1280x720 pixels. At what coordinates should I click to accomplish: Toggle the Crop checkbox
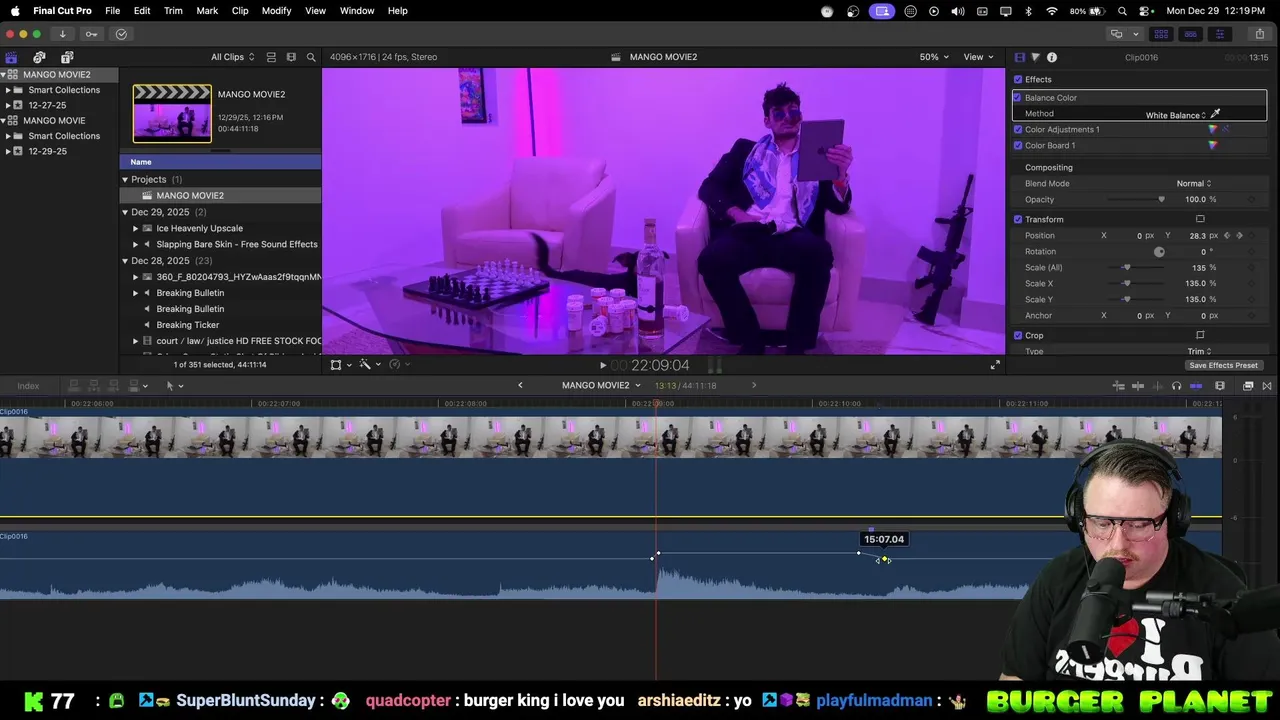tap(1018, 335)
